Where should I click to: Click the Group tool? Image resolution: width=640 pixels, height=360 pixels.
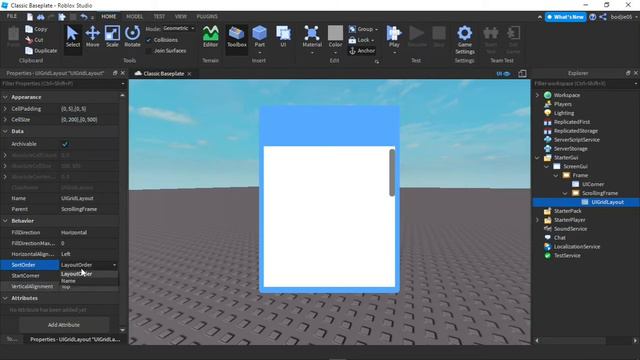(x=363, y=29)
